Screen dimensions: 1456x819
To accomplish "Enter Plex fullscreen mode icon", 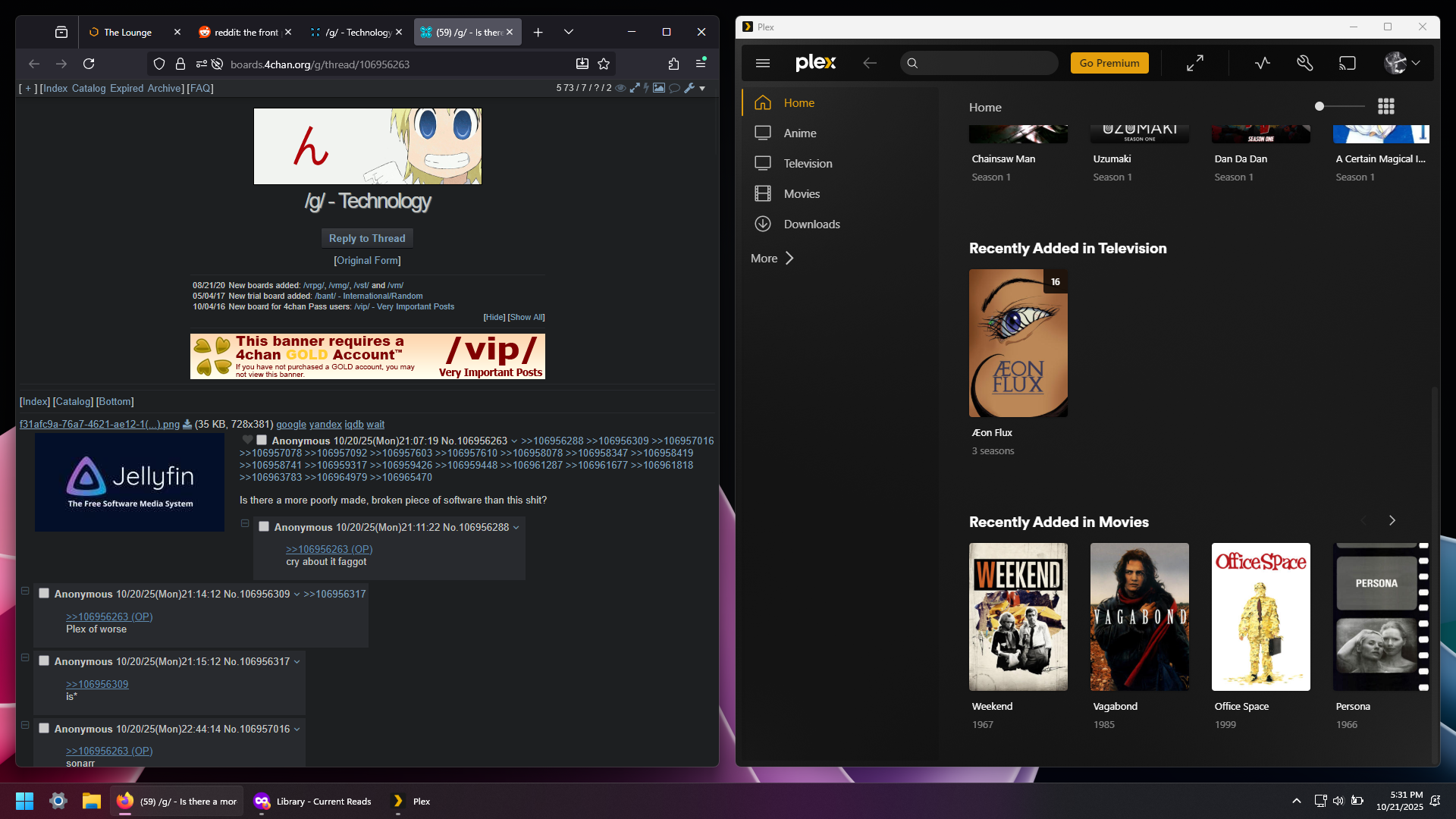I will pyautogui.click(x=1195, y=63).
